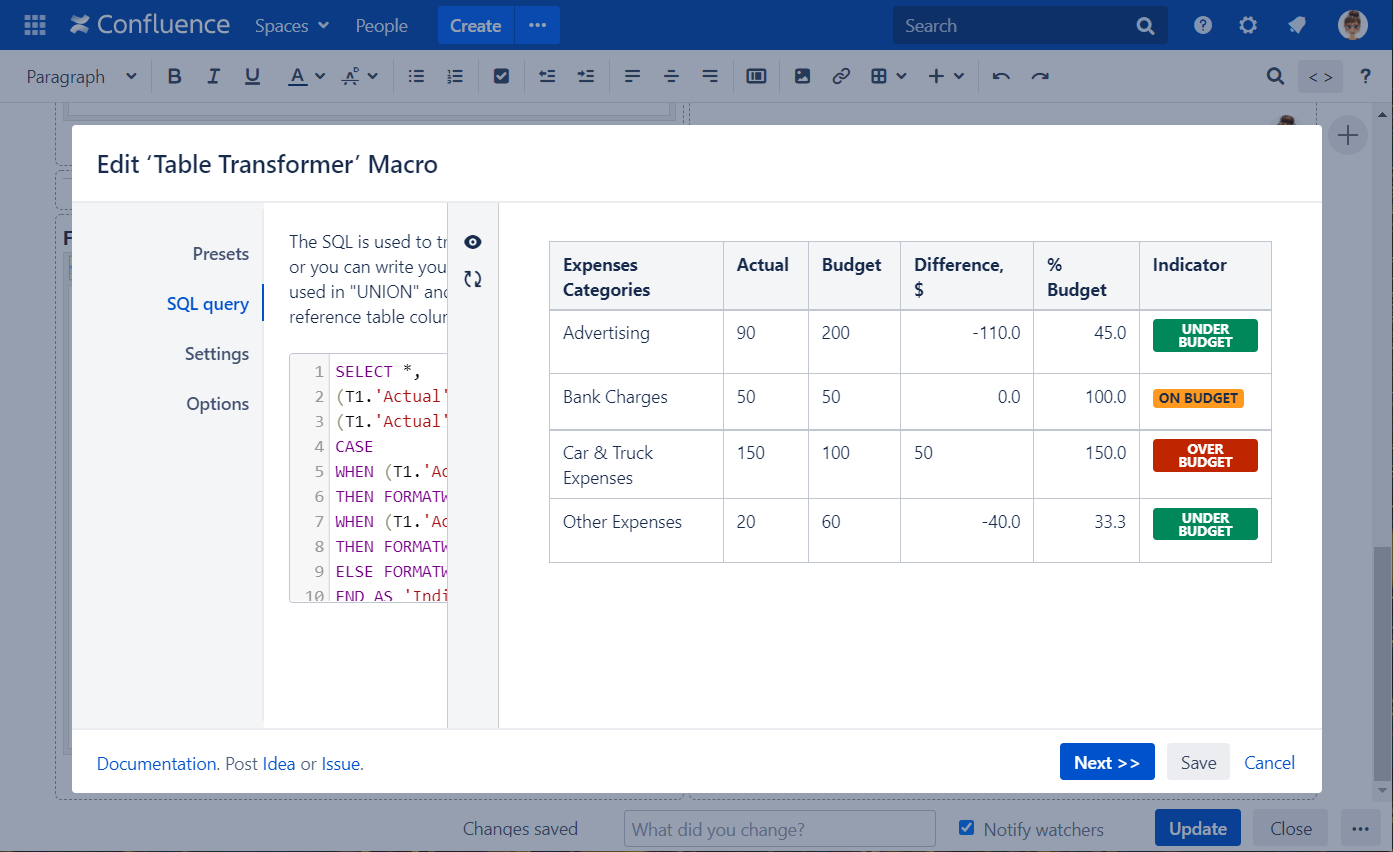Image resolution: width=1393 pixels, height=852 pixels.
Task: Click the eye preview icon
Action: [x=473, y=242]
